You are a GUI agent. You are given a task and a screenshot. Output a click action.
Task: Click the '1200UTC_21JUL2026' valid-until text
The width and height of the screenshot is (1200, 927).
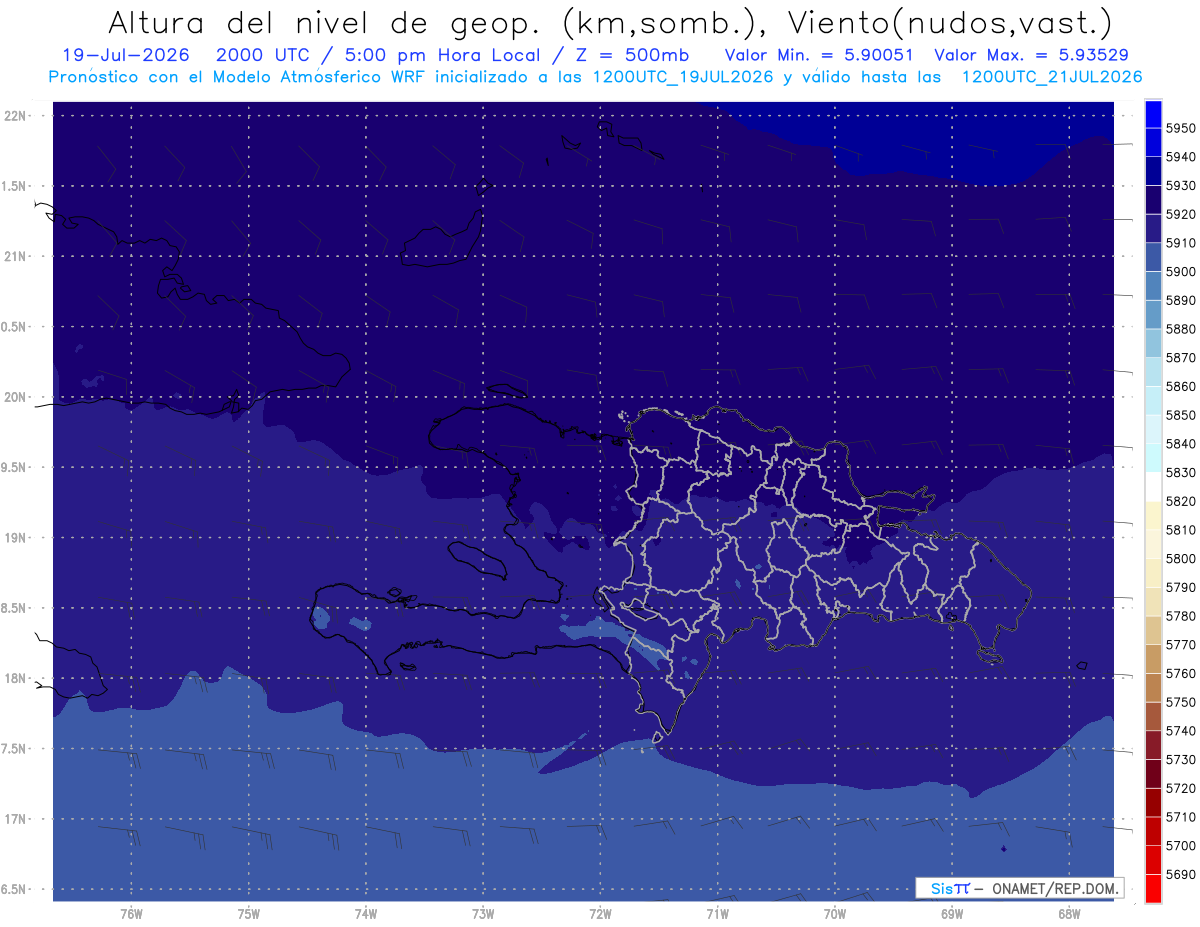coord(1051,77)
